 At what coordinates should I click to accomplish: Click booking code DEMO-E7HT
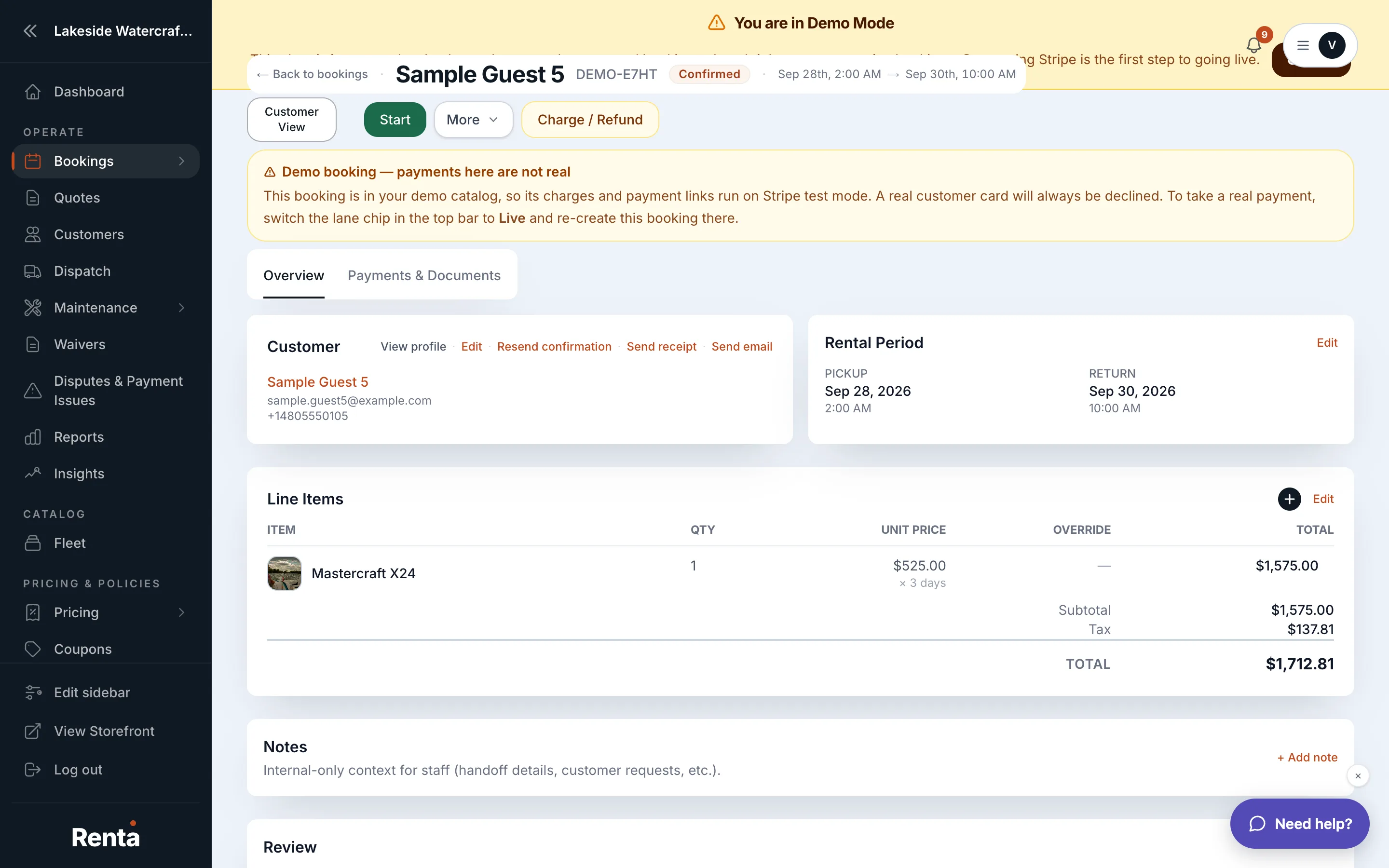pyautogui.click(x=616, y=75)
